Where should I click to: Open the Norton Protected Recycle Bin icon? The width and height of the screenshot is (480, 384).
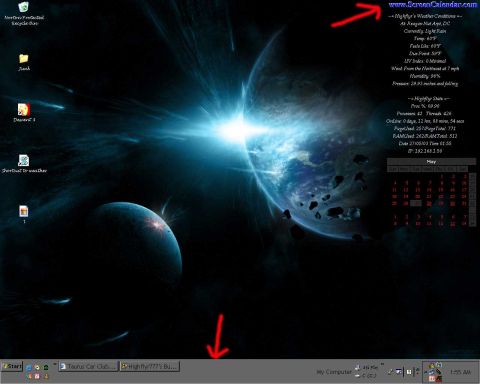point(24,14)
